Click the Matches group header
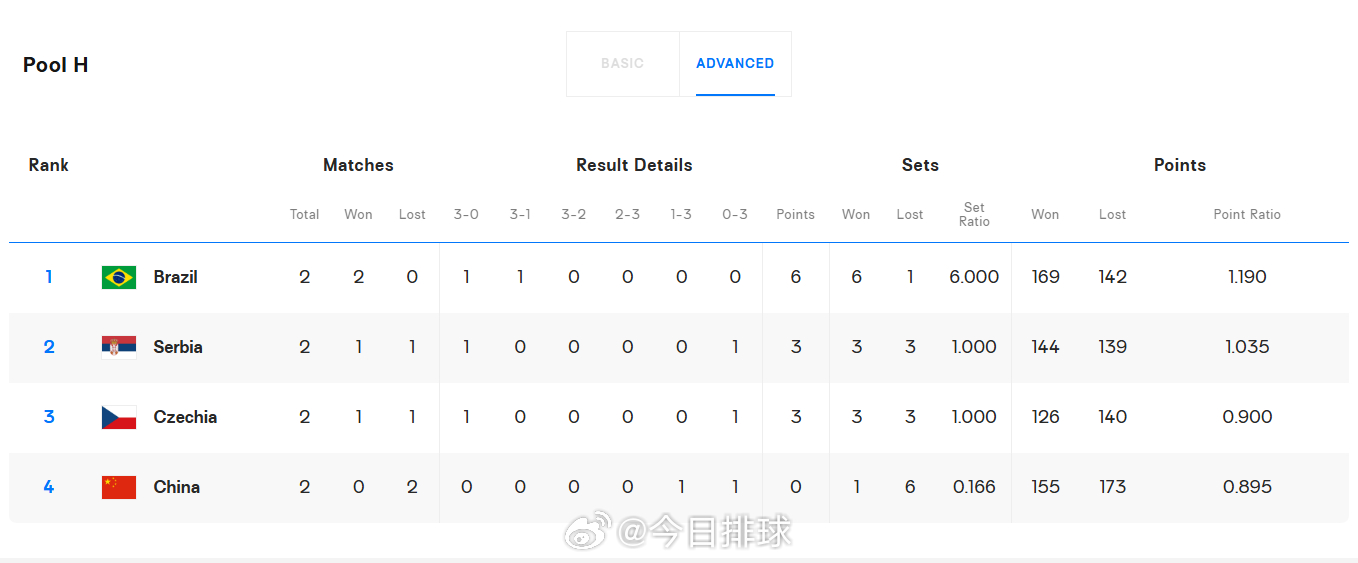Screen dimensions: 1358x563 point(358,165)
